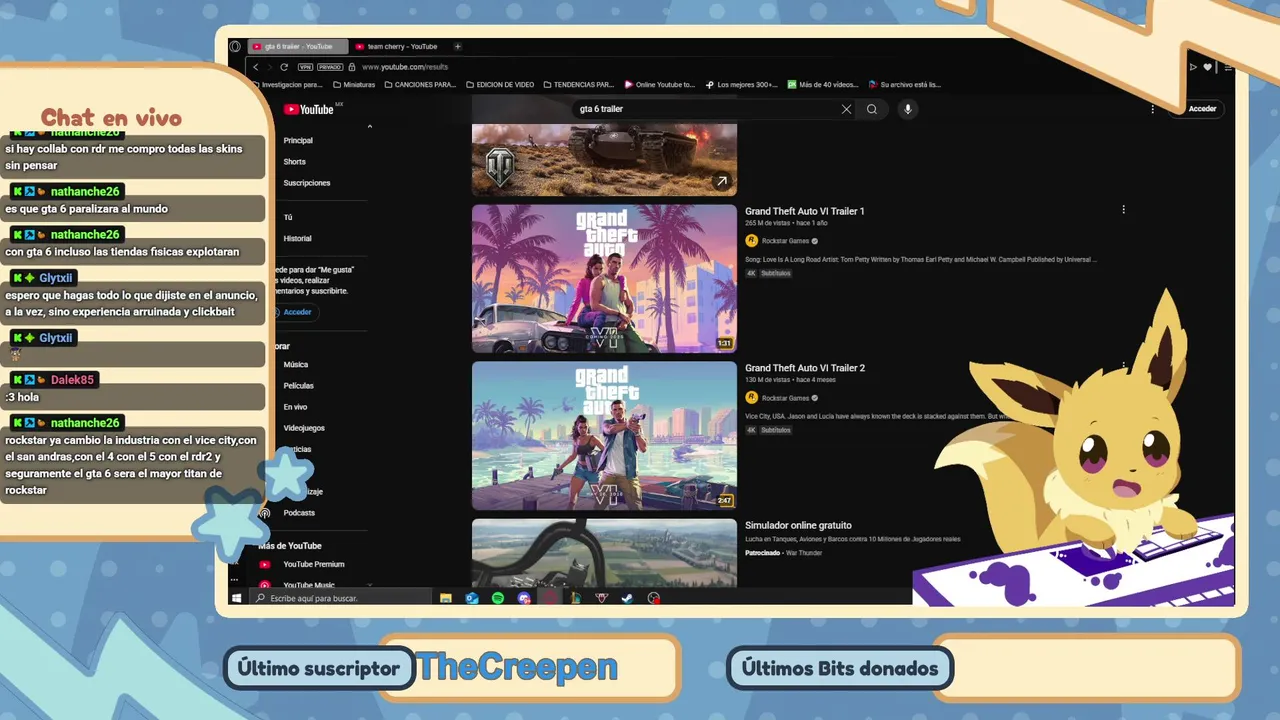
Task: Open CANCIONES PARA bookmark folder
Action: [420, 85]
